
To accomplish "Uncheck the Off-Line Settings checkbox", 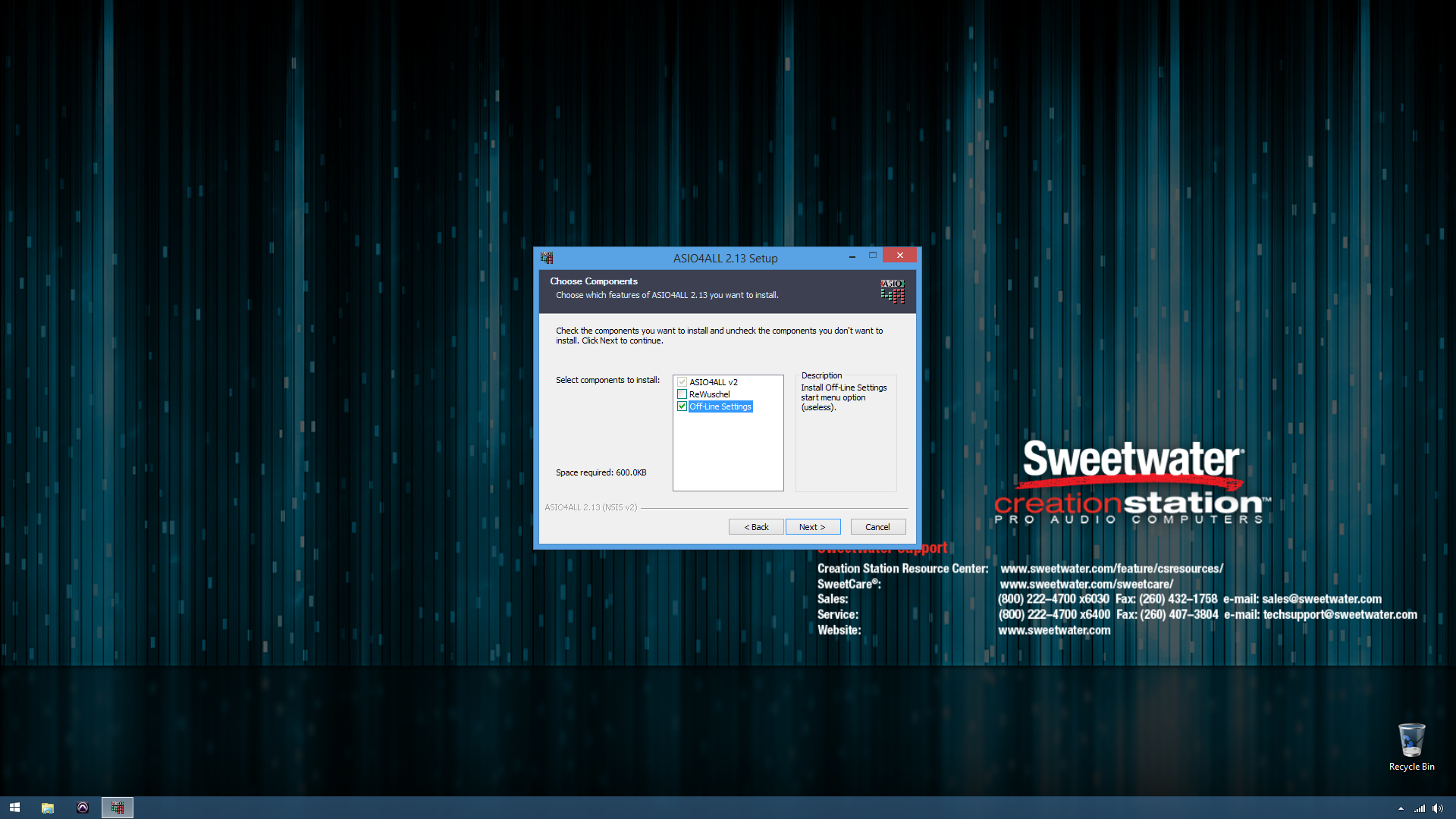I will pyautogui.click(x=682, y=406).
